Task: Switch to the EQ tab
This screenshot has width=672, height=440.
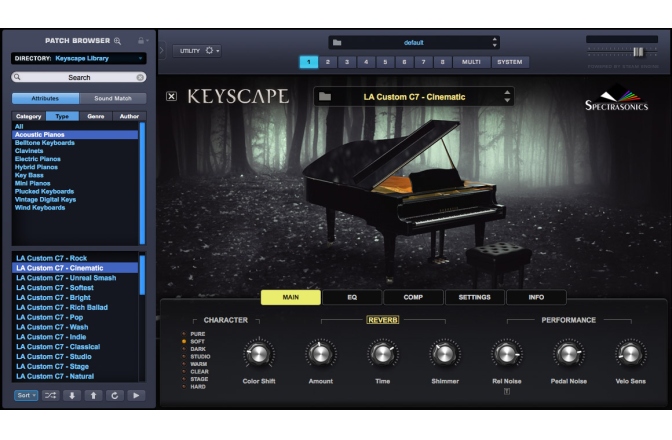Action: click(352, 297)
